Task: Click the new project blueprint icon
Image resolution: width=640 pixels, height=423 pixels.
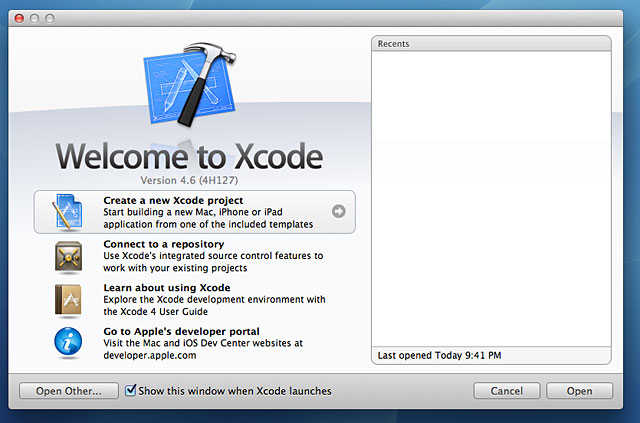Action: pyautogui.click(x=68, y=212)
